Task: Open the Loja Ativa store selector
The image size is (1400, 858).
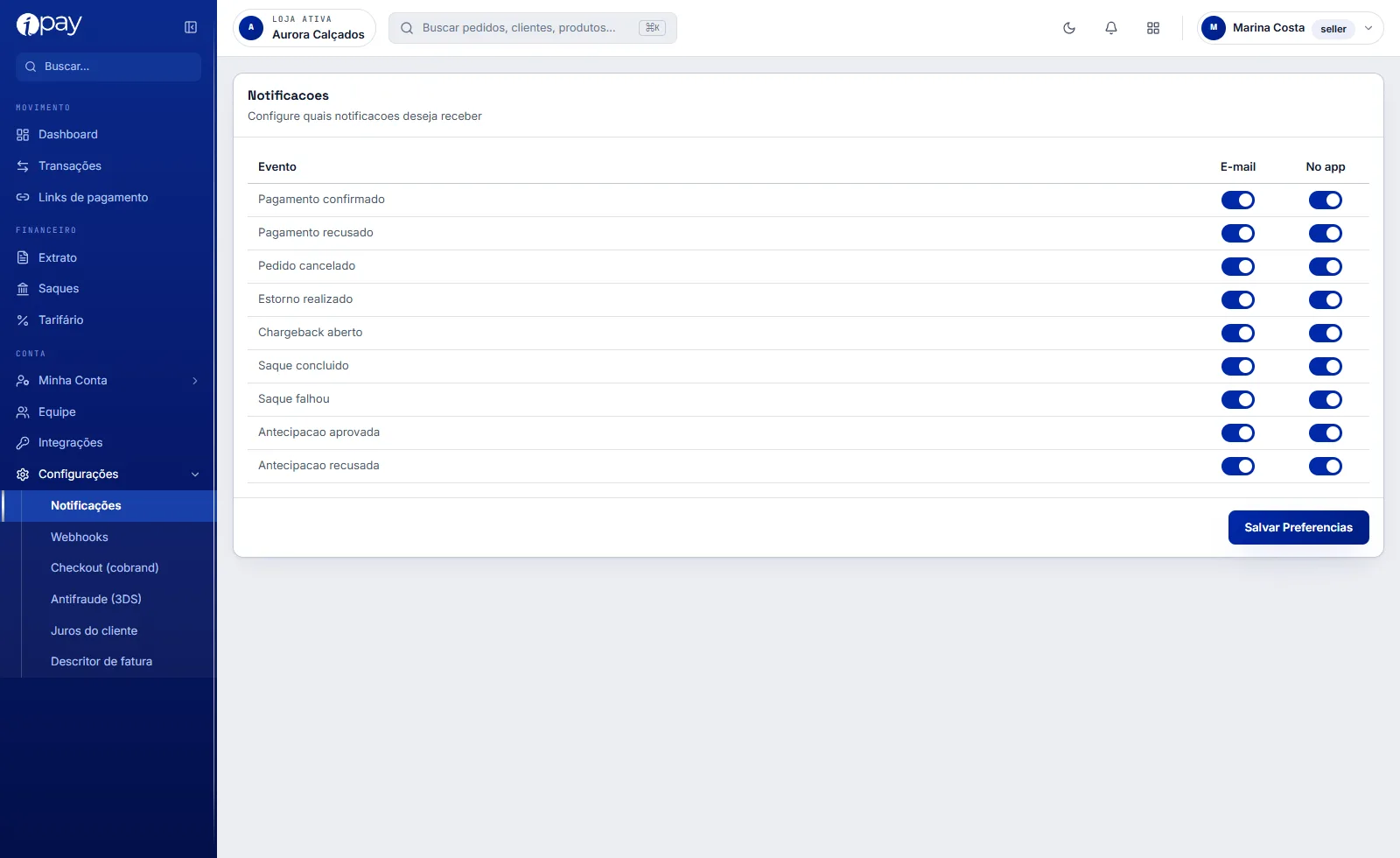Action: (304, 28)
